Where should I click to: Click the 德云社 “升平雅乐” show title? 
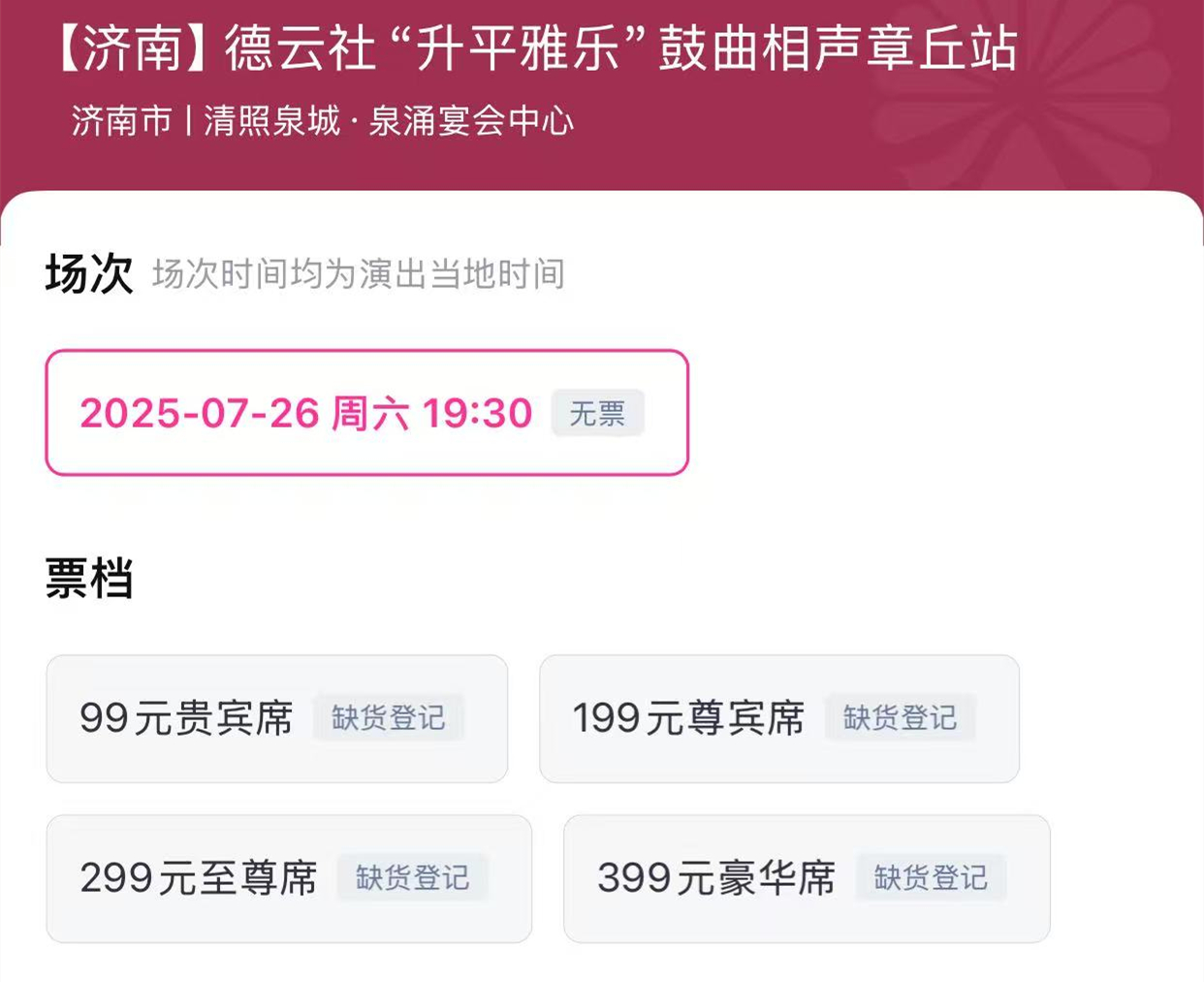(436, 48)
